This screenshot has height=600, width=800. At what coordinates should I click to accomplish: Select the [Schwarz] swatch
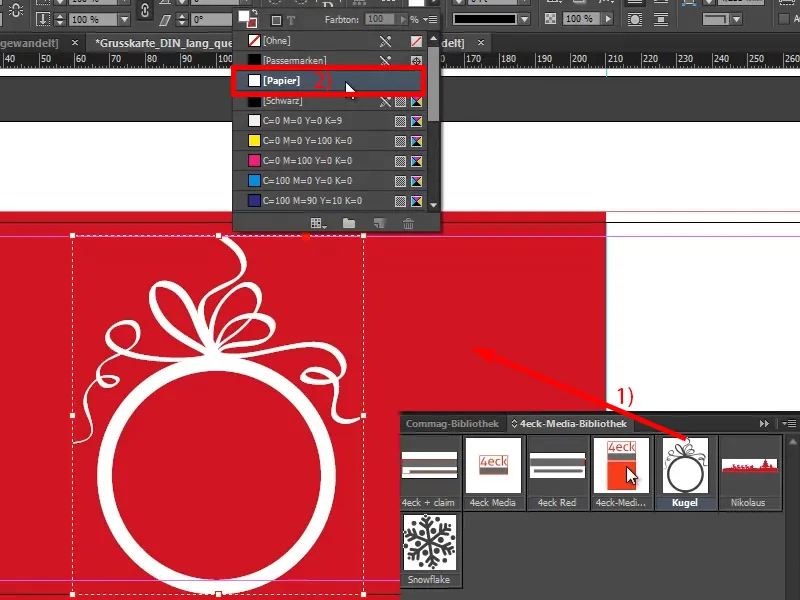point(330,101)
